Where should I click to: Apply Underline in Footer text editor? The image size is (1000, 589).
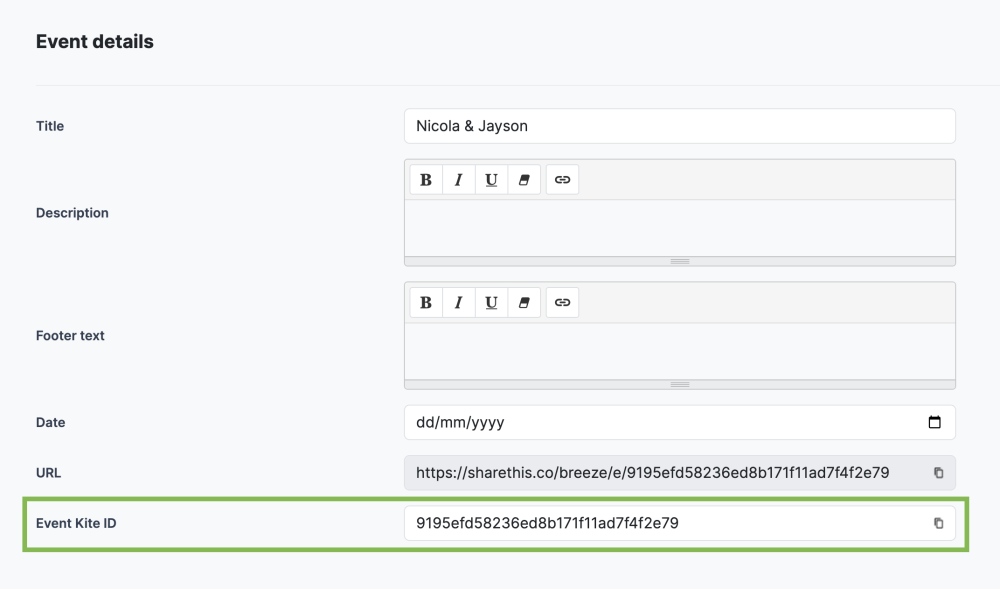click(x=491, y=303)
